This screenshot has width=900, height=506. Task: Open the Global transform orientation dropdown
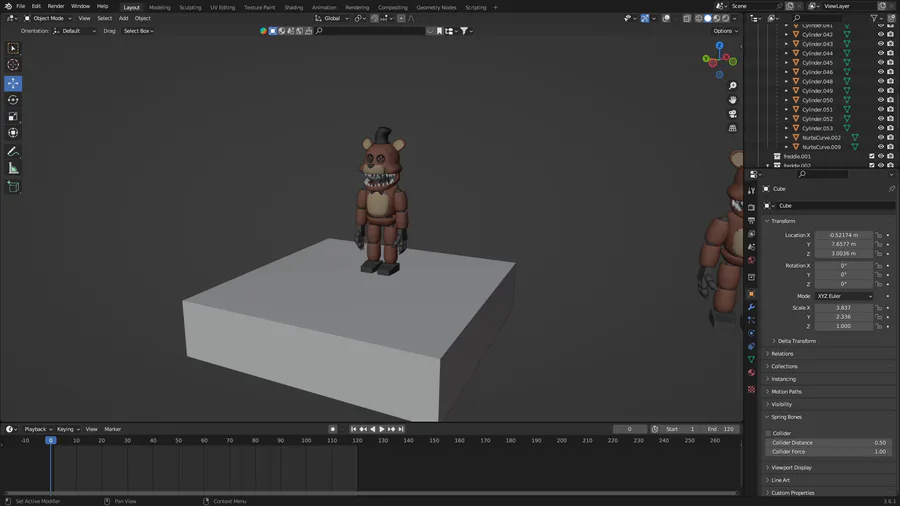coord(332,18)
